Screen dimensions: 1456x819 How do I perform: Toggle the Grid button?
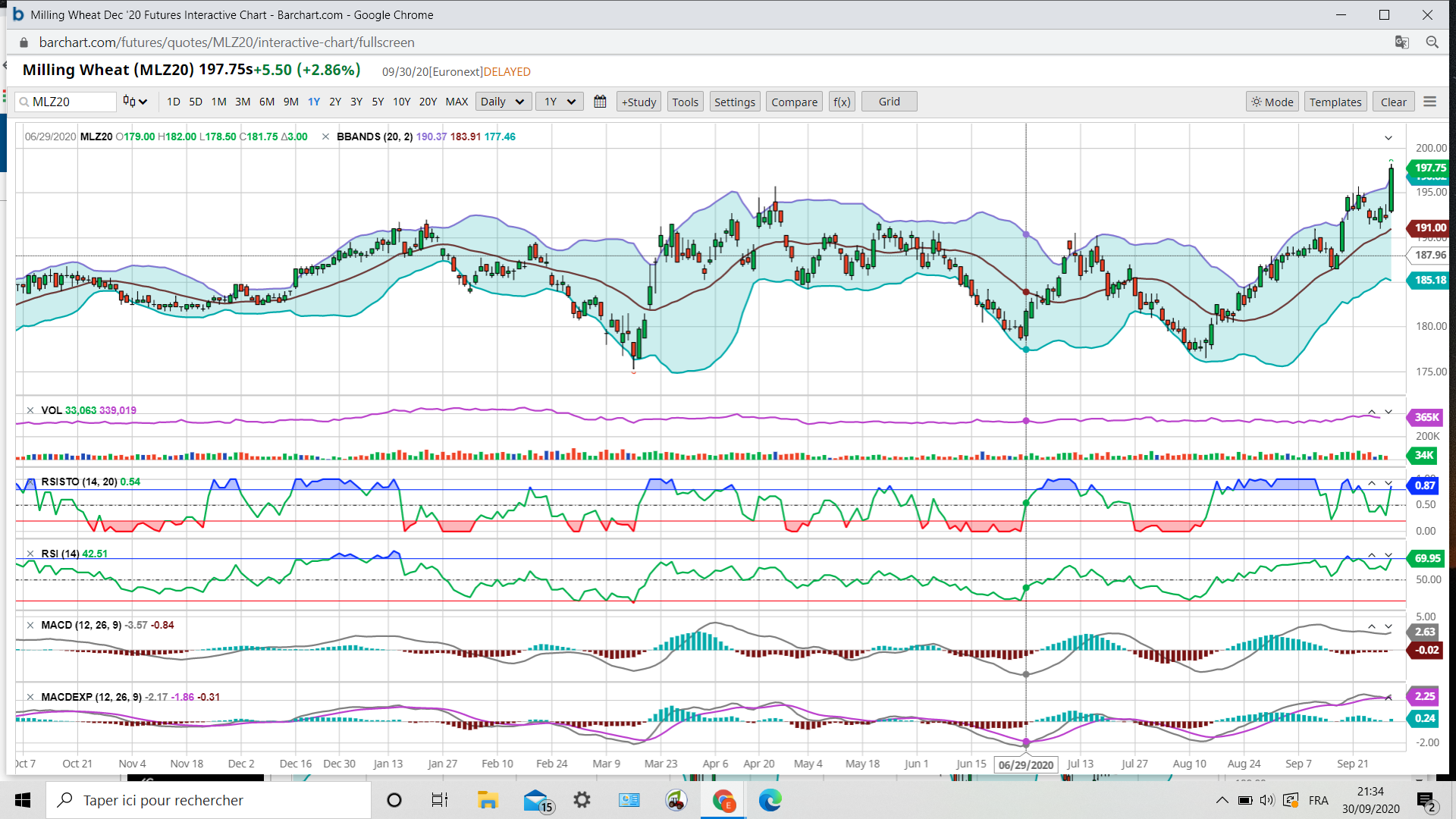pyautogui.click(x=889, y=102)
